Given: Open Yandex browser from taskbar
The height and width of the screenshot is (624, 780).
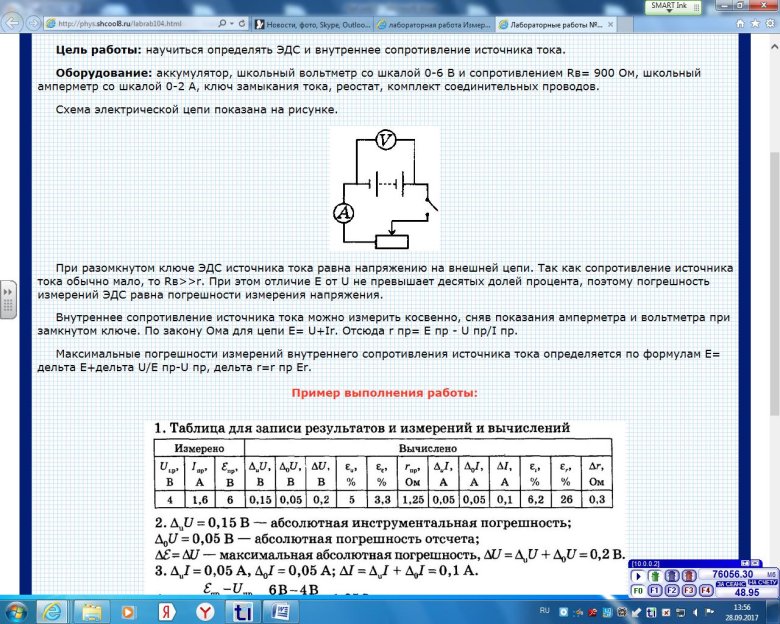Looking at the screenshot, I should click(206, 610).
